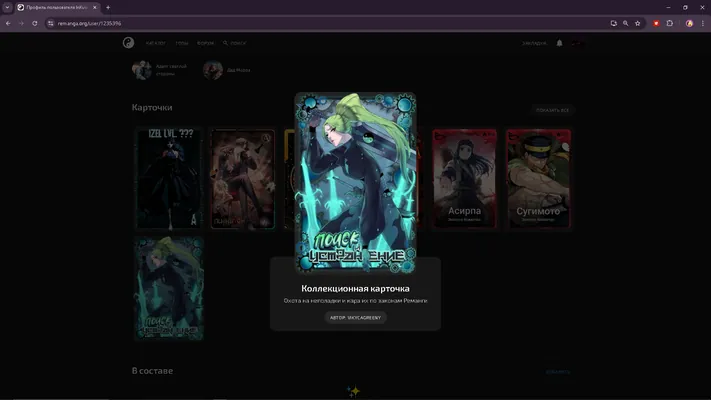Open the browser profile avatar
The width and height of the screenshot is (711, 400).
point(689,23)
